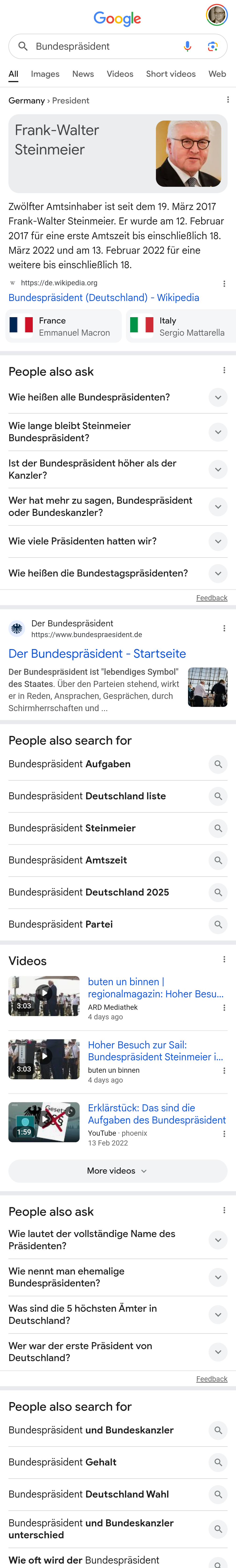The height and width of the screenshot is (1568, 236).
Task: Open Der Bundespräsident - Startseite link
Action: pos(97,654)
